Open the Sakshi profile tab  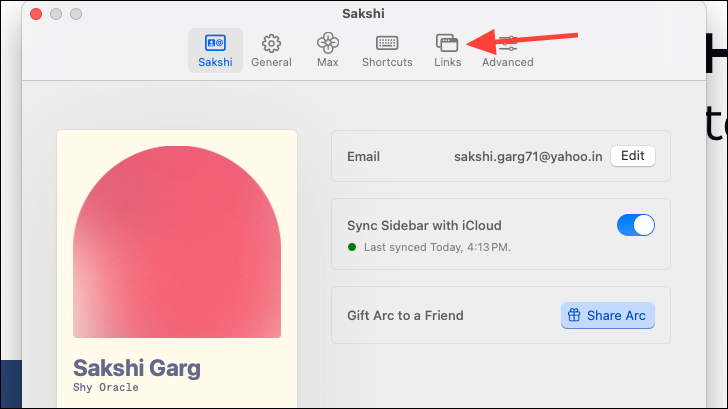tap(215, 51)
